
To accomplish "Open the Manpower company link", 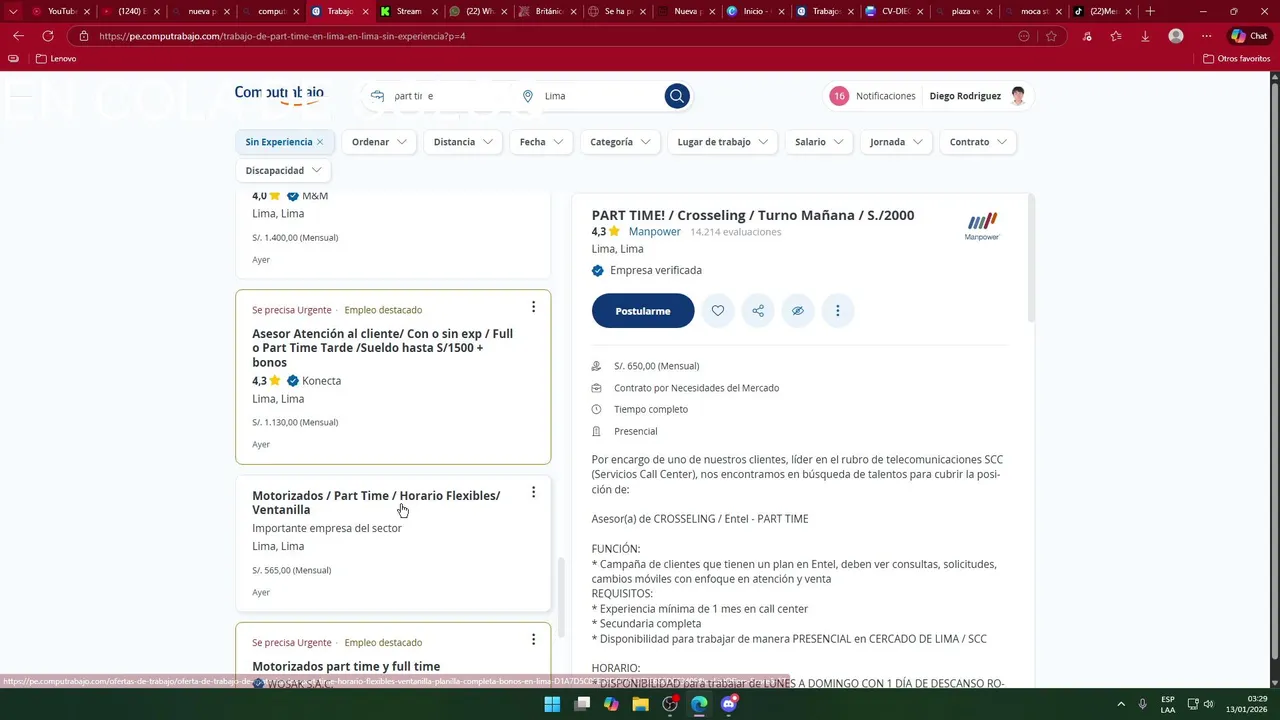I will click(655, 232).
